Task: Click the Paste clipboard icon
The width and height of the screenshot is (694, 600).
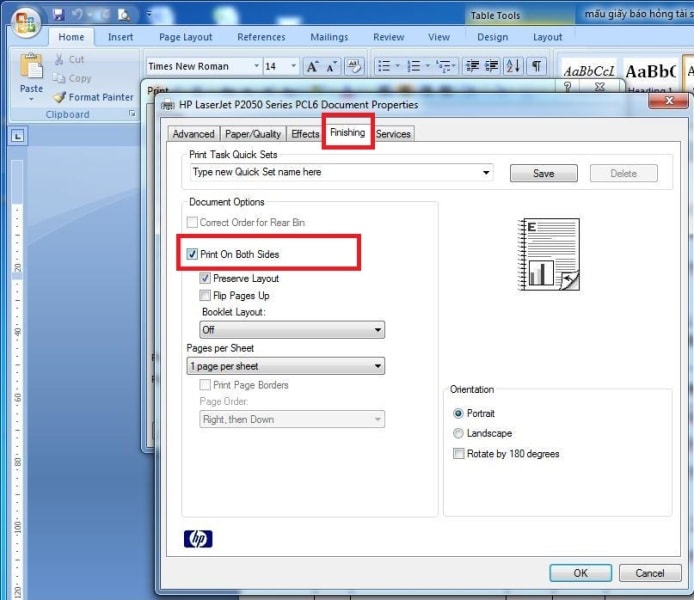Action: coord(31,66)
